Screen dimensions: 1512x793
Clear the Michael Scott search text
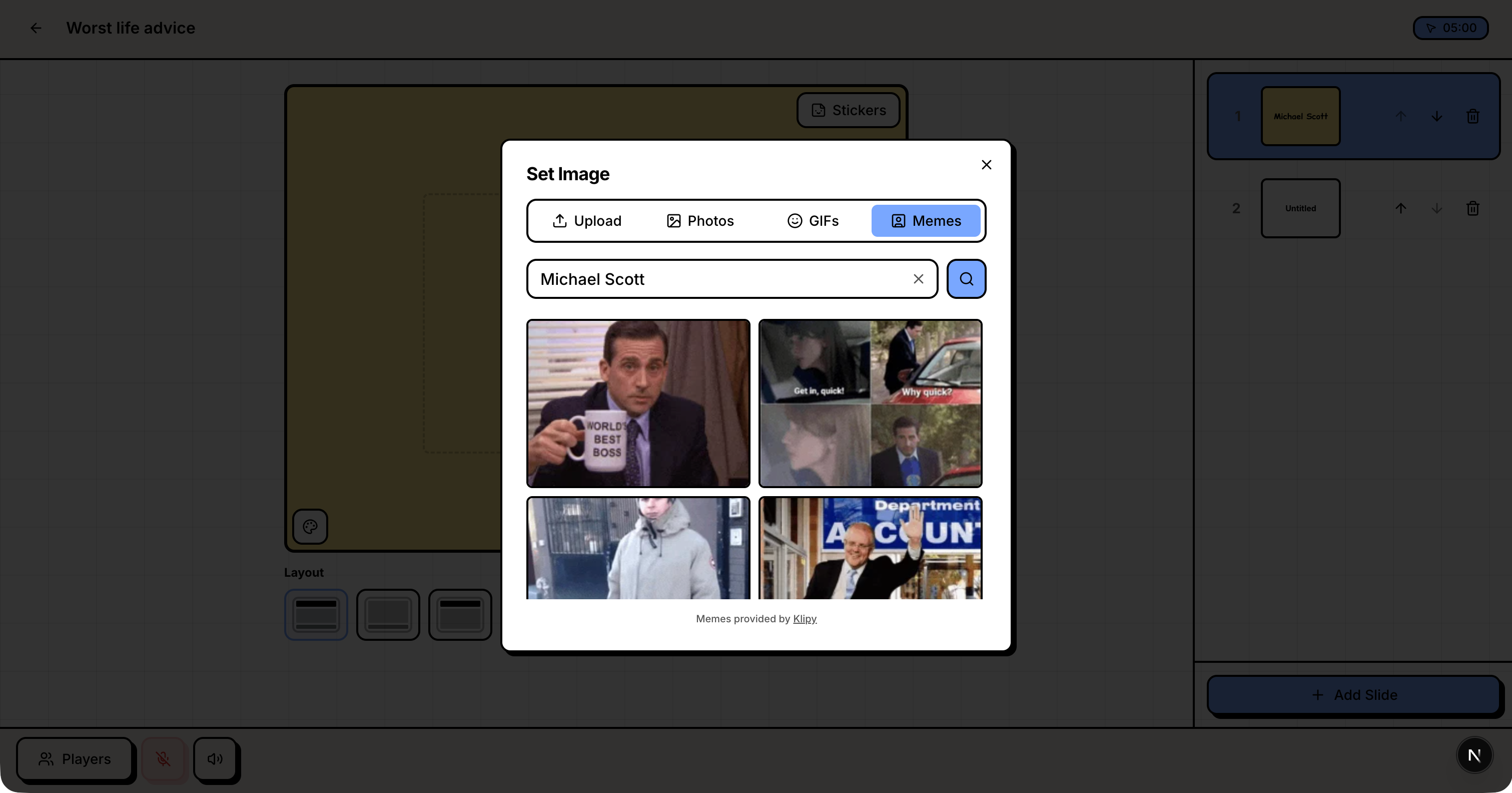tap(918, 279)
